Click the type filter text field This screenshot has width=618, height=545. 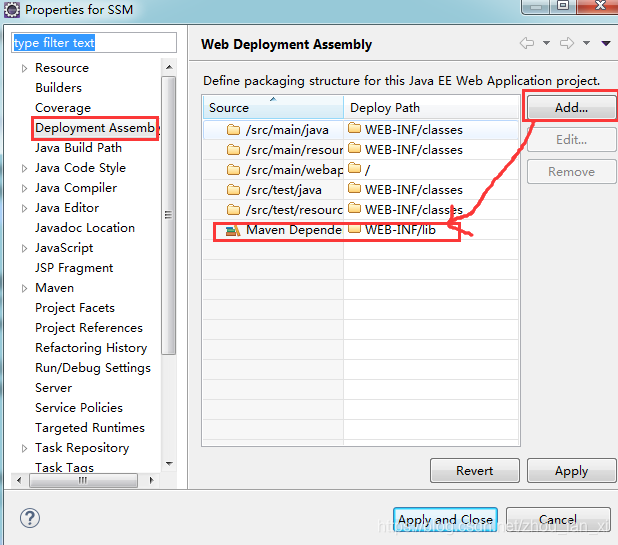click(94, 43)
